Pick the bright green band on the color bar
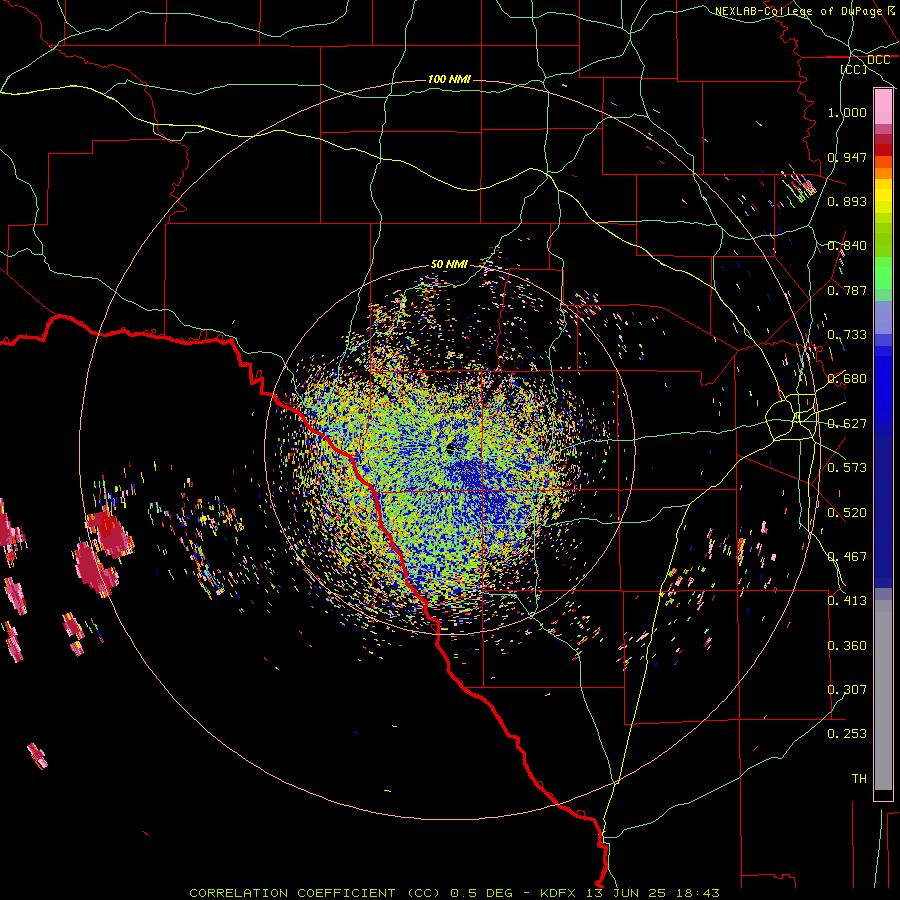 click(883, 273)
